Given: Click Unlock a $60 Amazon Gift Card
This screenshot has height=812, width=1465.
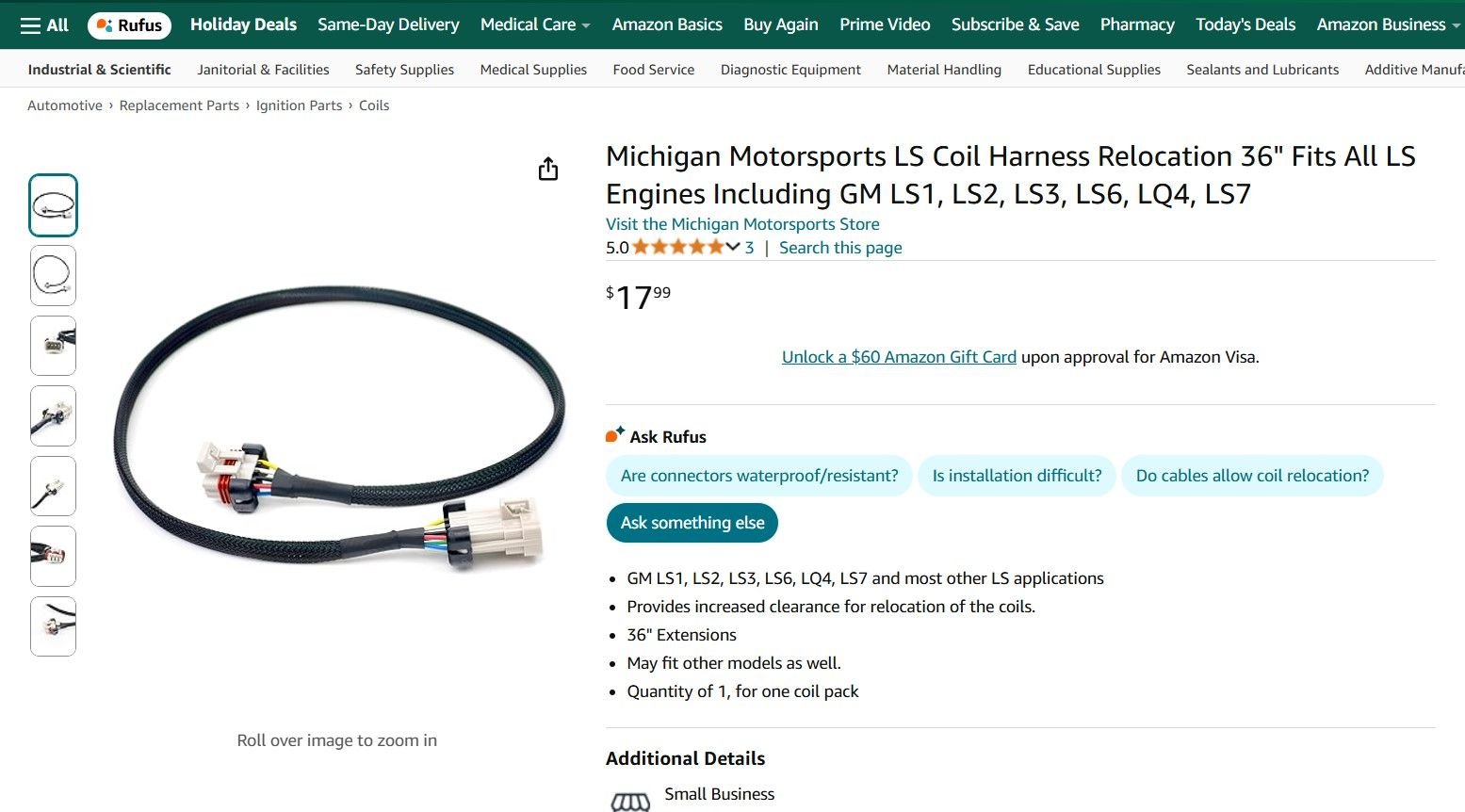Looking at the screenshot, I should (899, 357).
